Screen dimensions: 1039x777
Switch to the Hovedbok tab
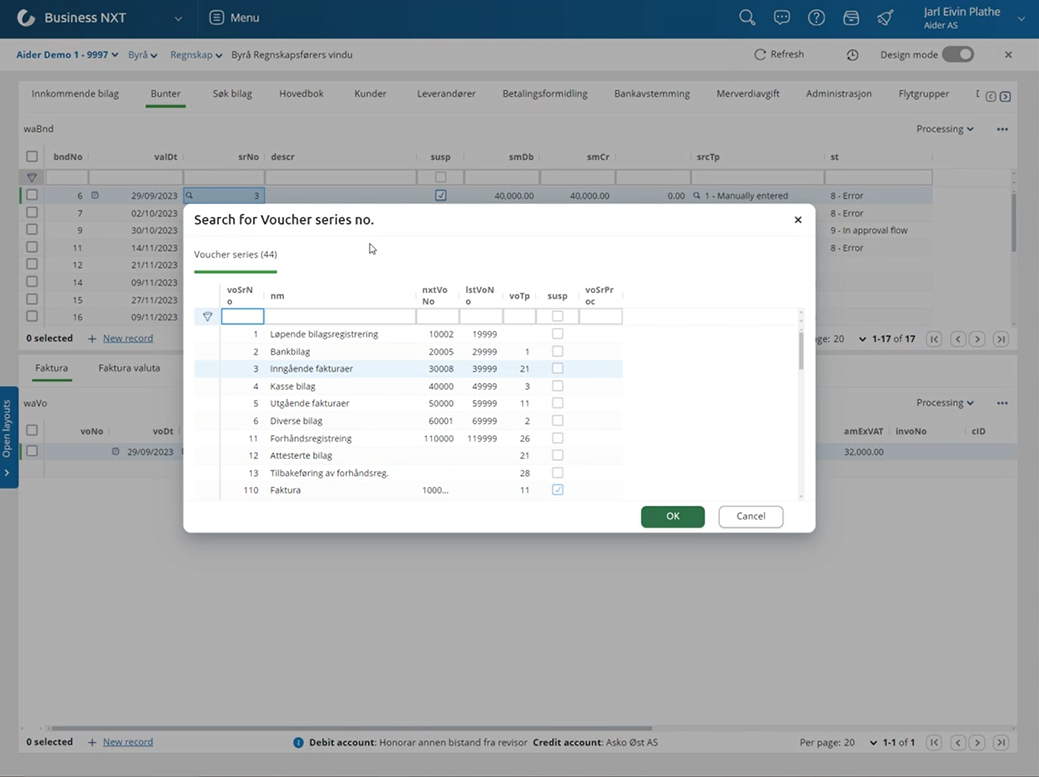point(301,94)
